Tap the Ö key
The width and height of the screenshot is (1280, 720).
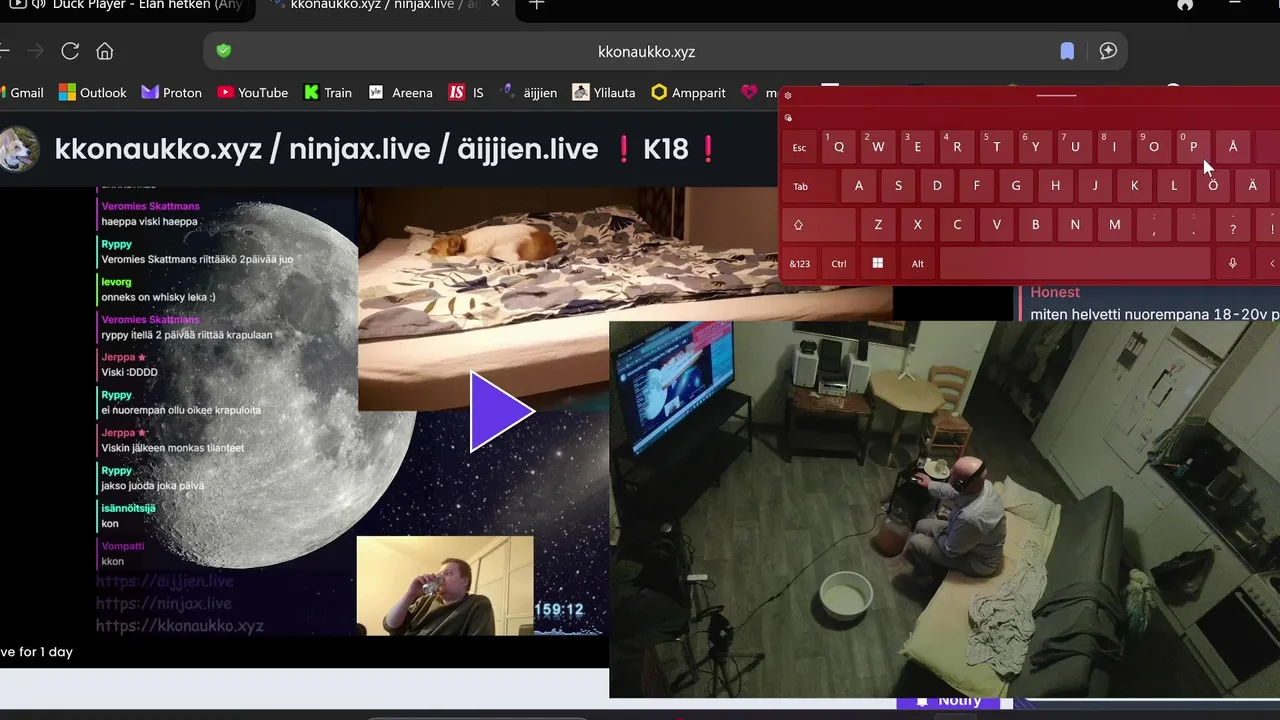1213,186
